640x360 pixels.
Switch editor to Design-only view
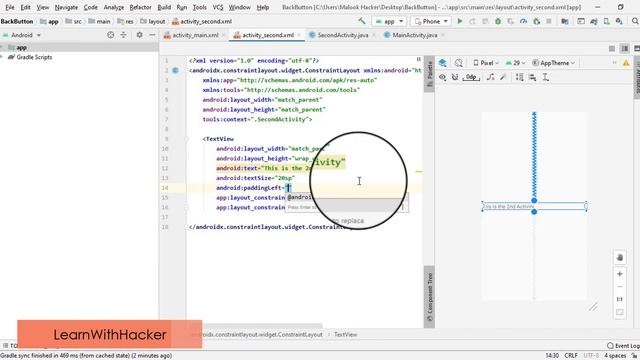coord(637,49)
